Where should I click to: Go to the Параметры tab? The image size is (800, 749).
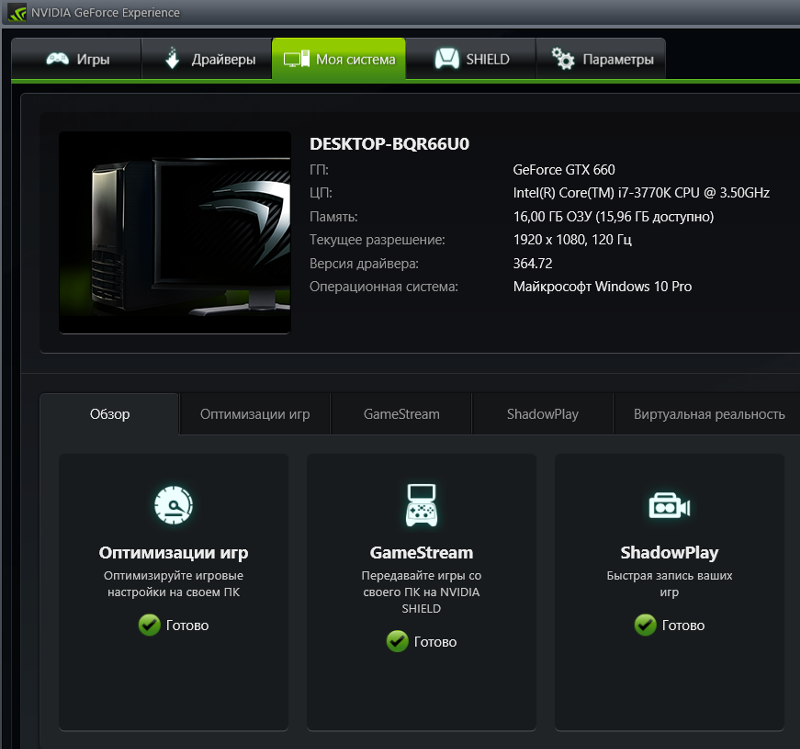pyautogui.click(x=601, y=59)
